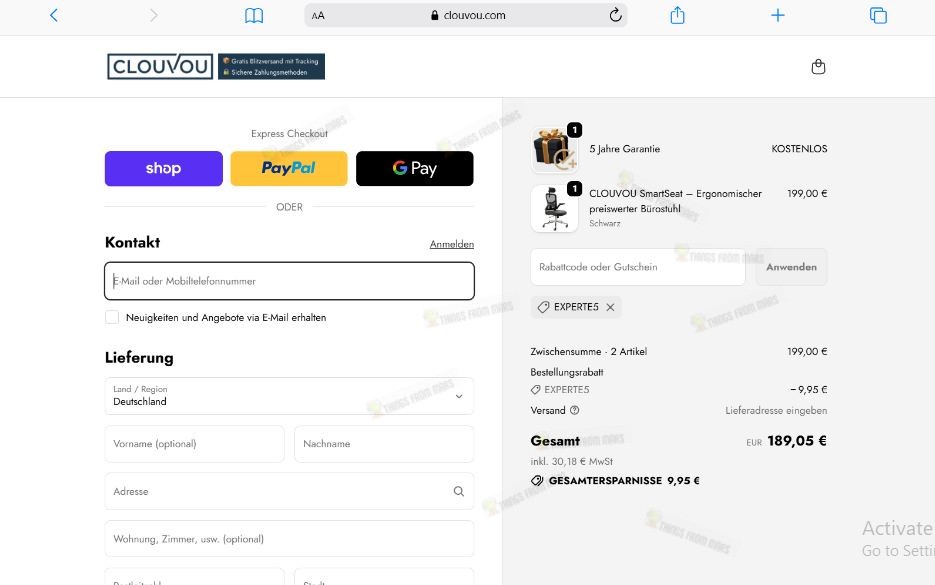Remove the EXPERTE5 discount code with X

coord(610,307)
